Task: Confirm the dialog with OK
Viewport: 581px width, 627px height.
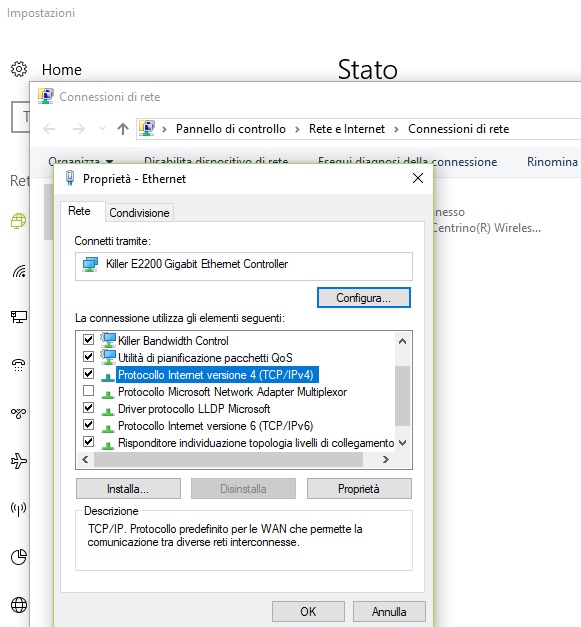Action: coord(308,611)
